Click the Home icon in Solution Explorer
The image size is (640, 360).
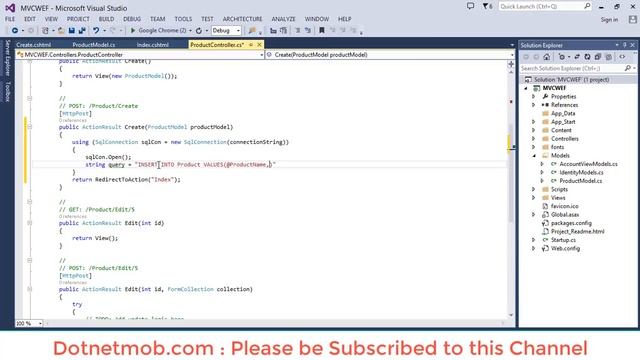(547, 57)
